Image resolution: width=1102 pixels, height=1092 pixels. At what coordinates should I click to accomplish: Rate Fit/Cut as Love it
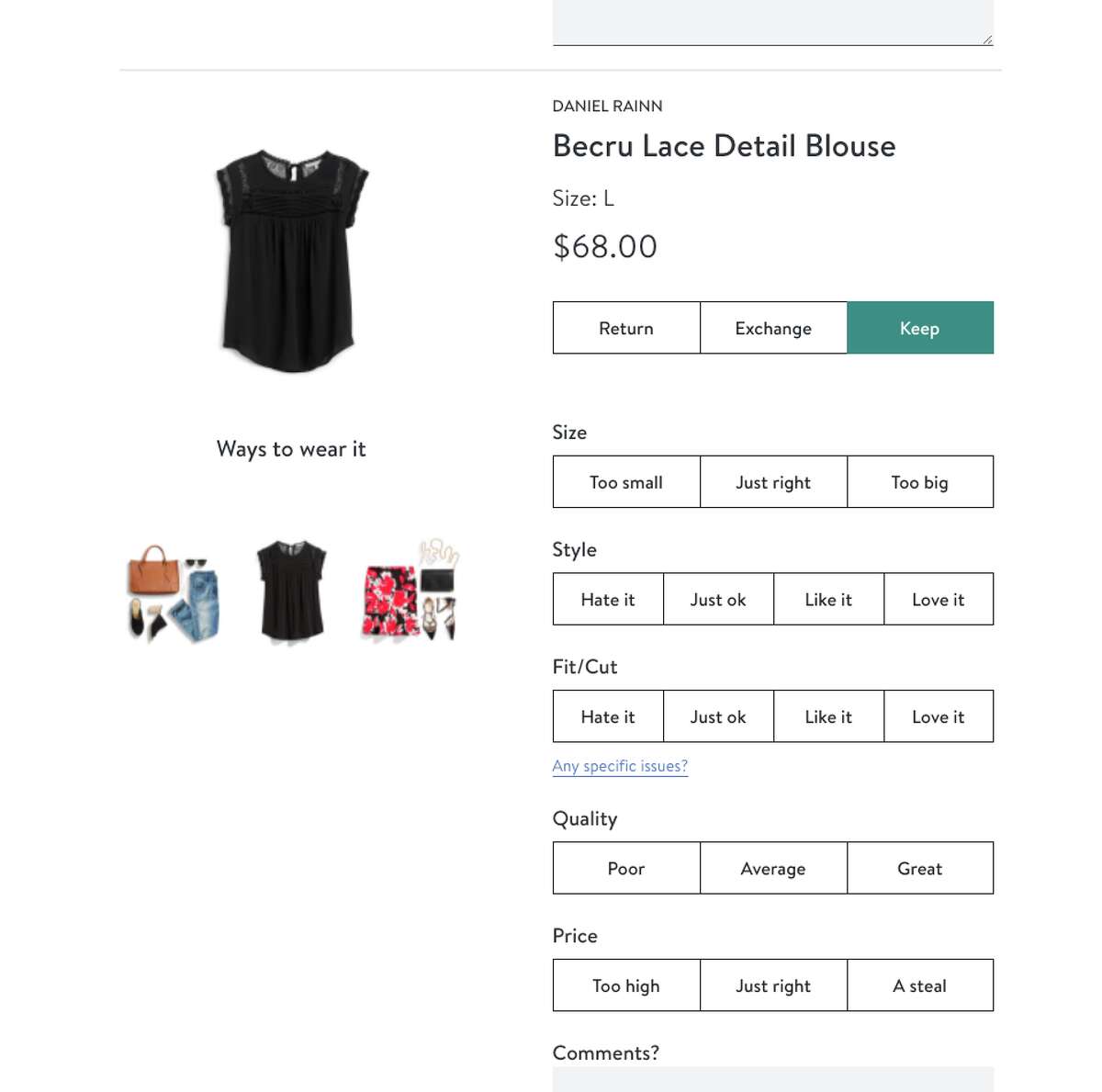[x=939, y=716]
